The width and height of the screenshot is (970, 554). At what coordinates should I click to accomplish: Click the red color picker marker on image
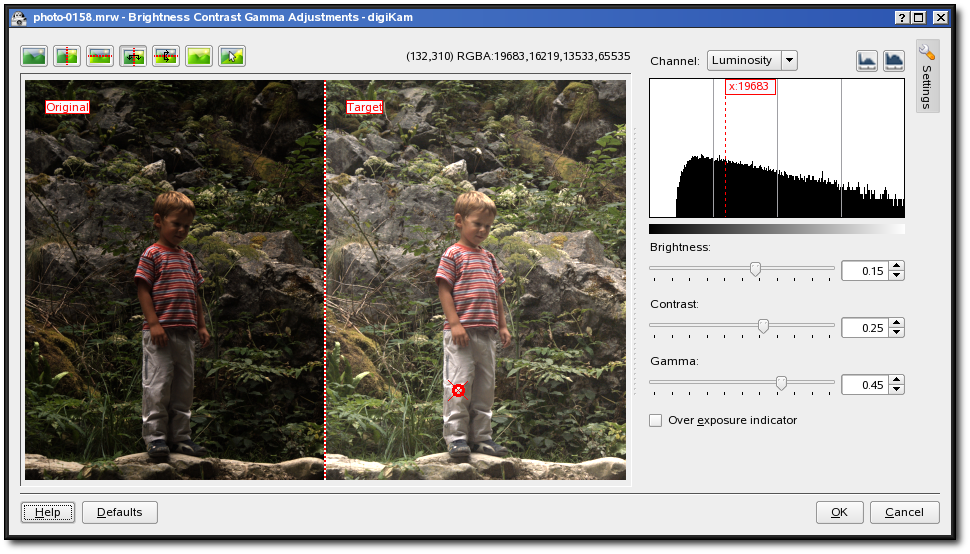(x=458, y=390)
